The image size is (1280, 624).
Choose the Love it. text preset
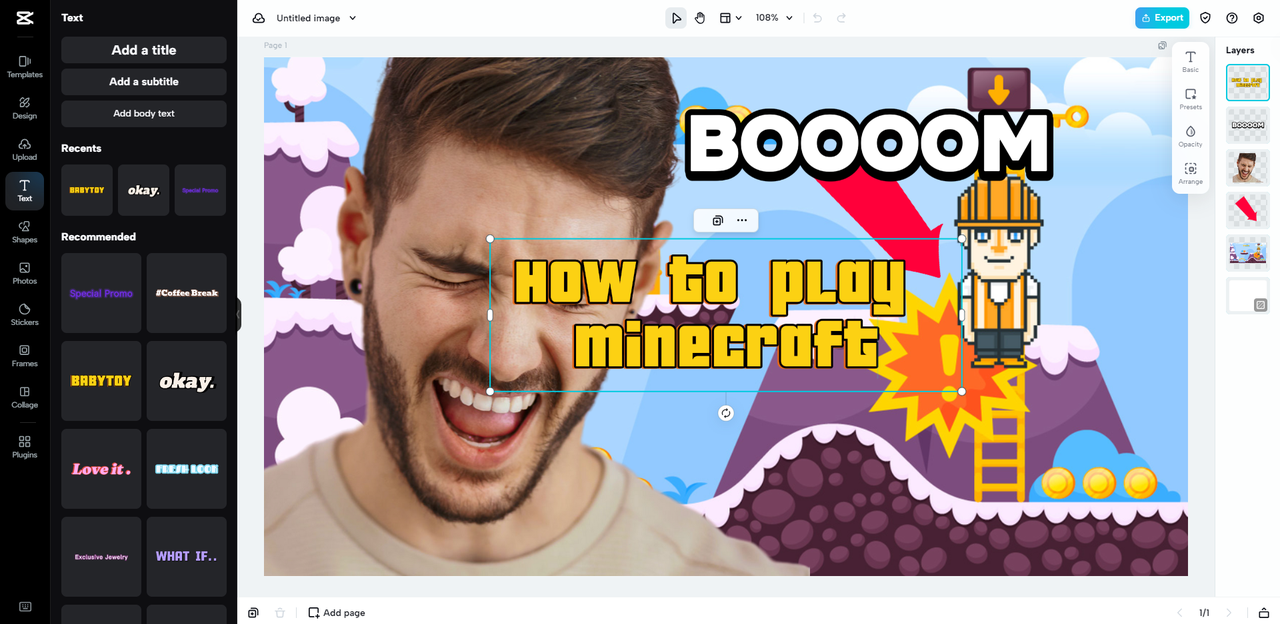tap(101, 469)
